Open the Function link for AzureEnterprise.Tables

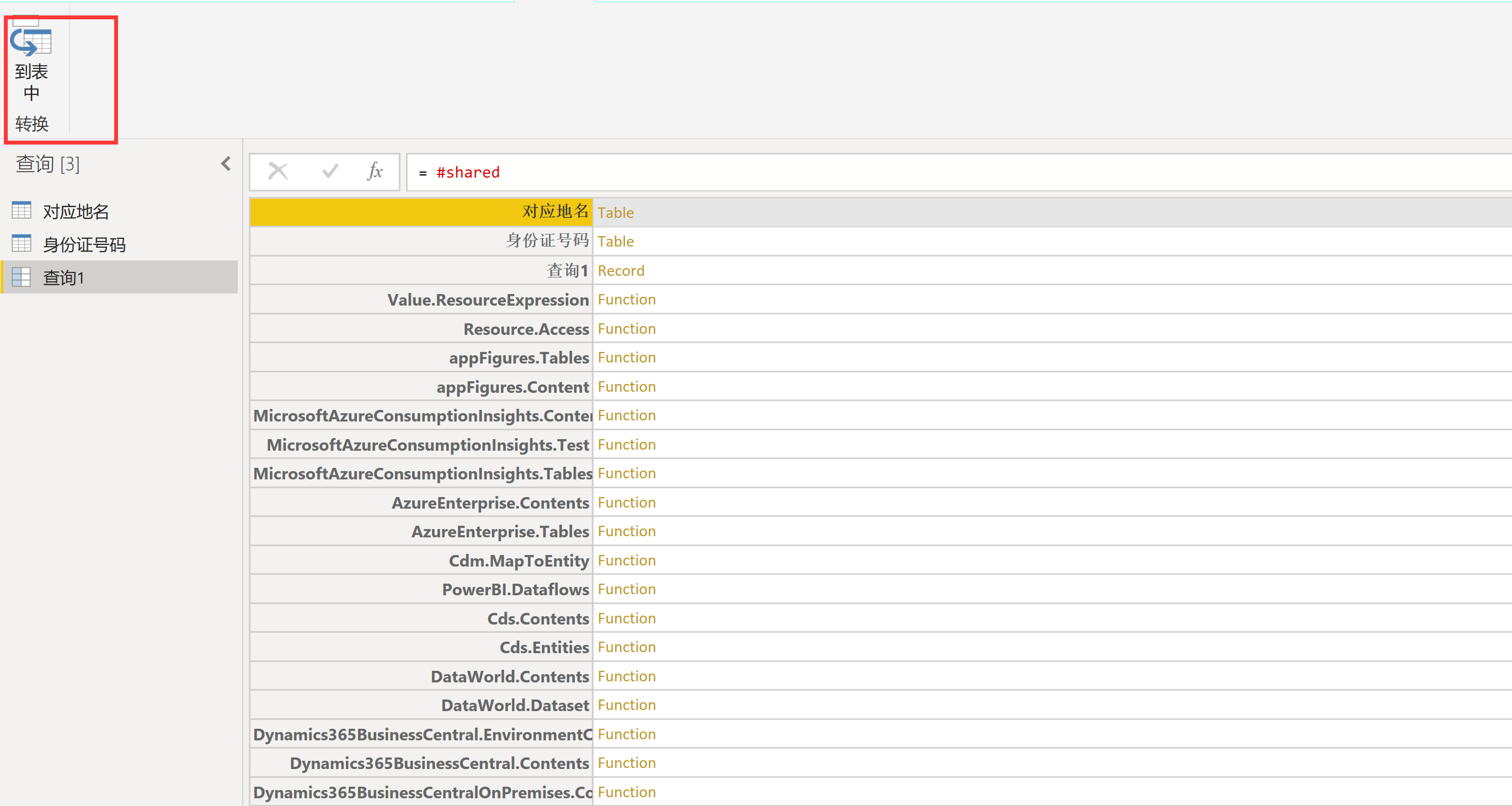click(626, 531)
